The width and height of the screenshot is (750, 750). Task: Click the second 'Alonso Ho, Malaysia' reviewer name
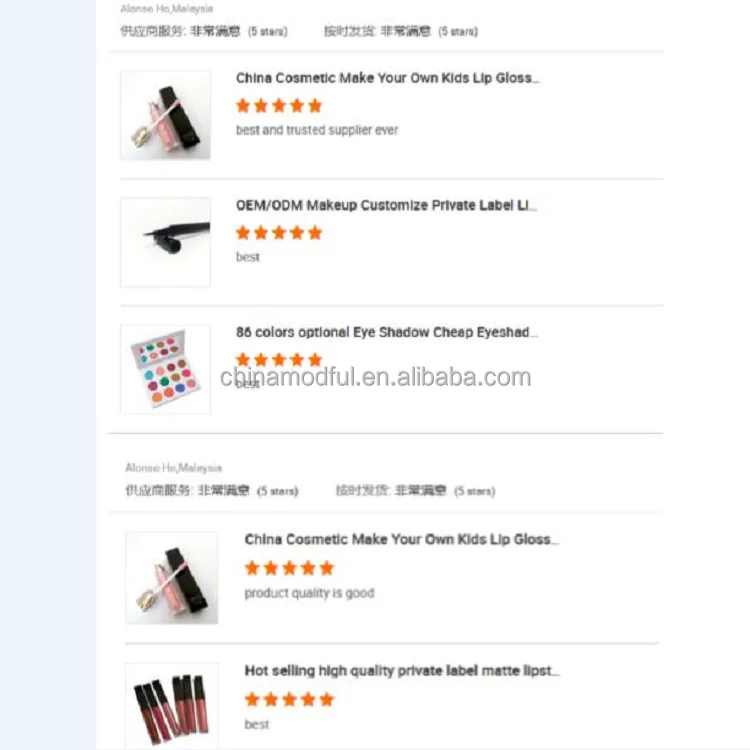click(174, 468)
